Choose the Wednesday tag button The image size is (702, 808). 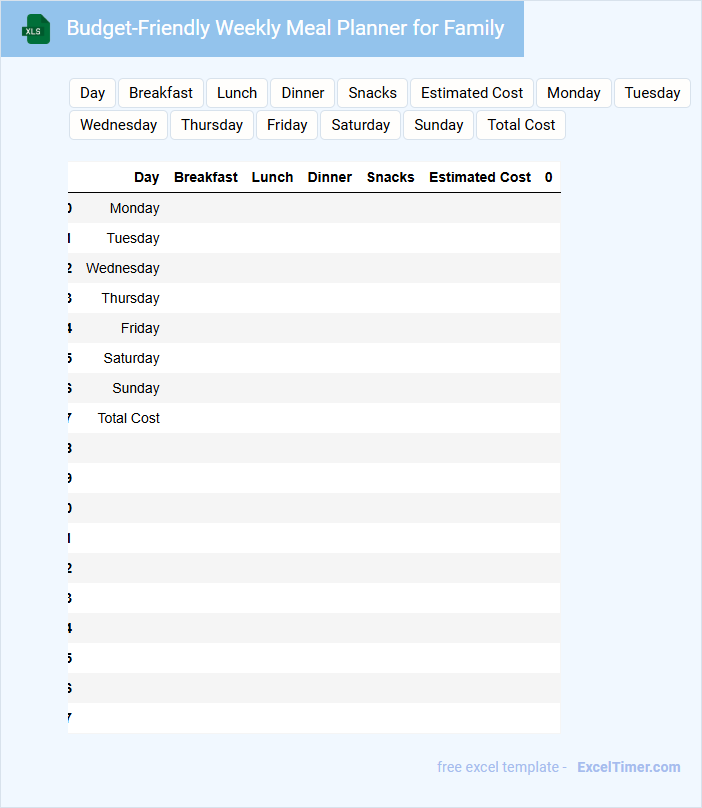[118, 125]
